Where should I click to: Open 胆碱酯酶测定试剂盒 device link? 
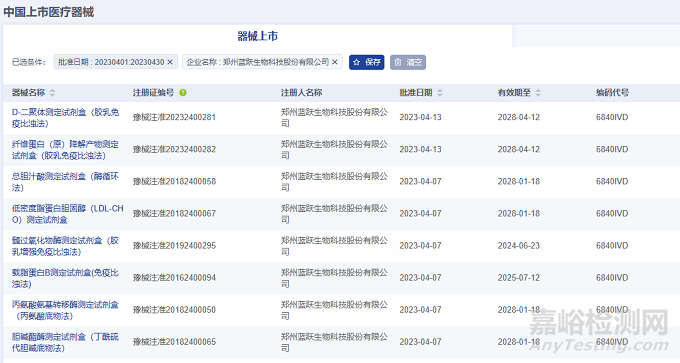(x=65, y=342)
